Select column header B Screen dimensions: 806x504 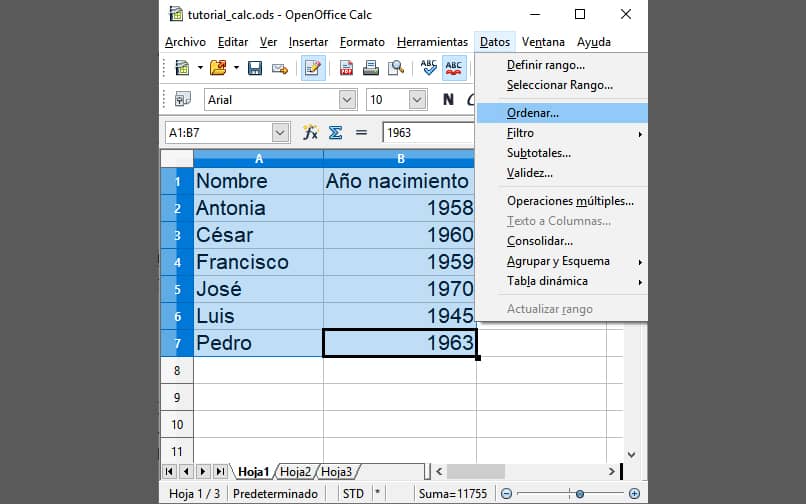pos(399,159)
